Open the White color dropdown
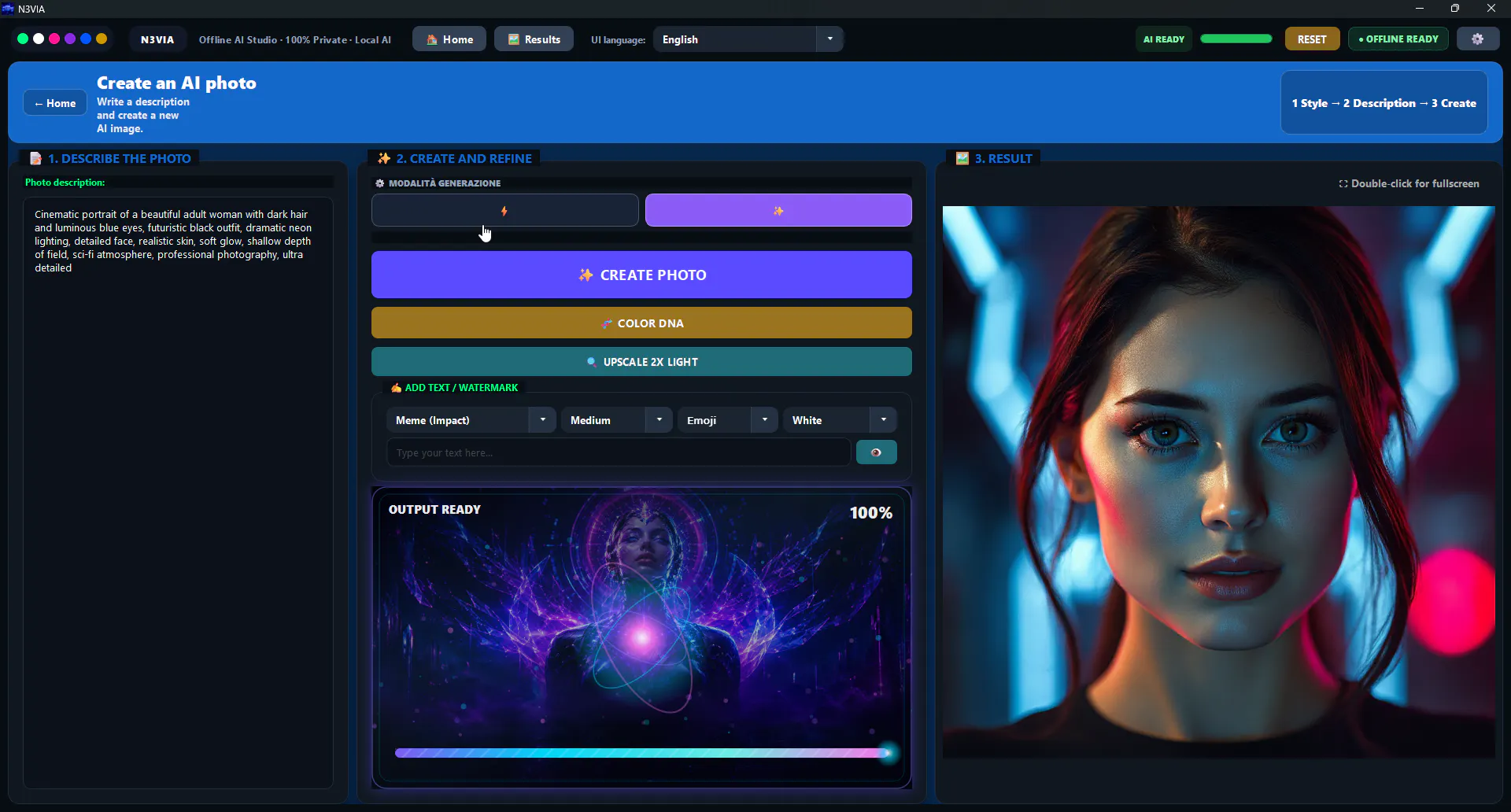 pos(840,420)
